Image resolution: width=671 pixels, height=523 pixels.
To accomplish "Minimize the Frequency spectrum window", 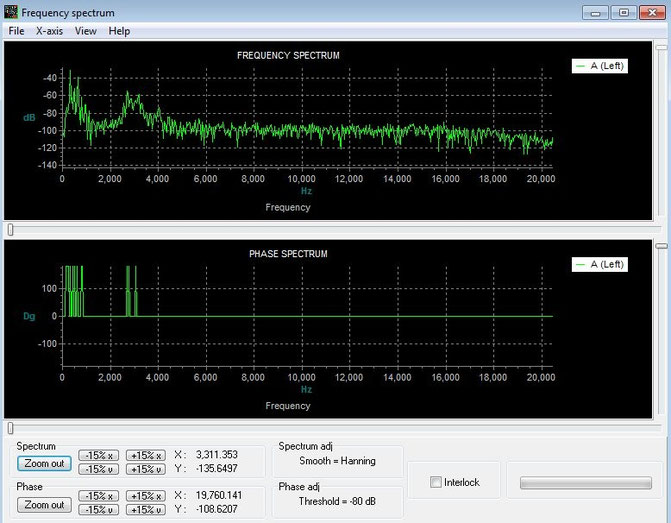I will click(595, 13).
